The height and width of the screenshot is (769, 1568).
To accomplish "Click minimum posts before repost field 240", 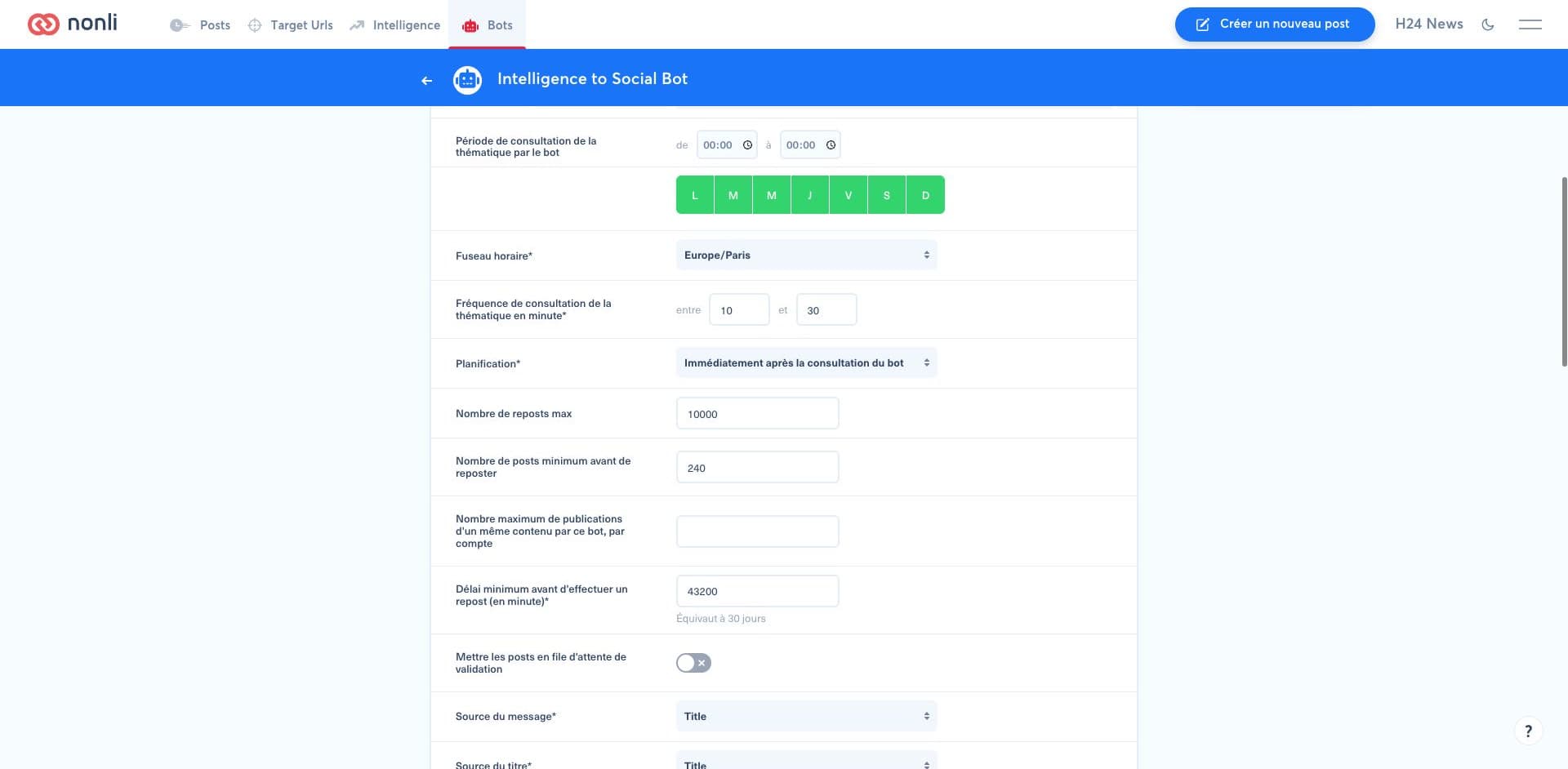I will [x=757, y=467].
